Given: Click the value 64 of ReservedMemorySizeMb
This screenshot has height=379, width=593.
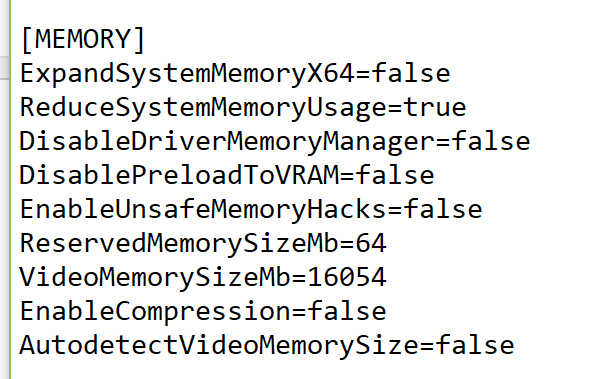Looking at the screenshot, I should [x=371, y=243].
